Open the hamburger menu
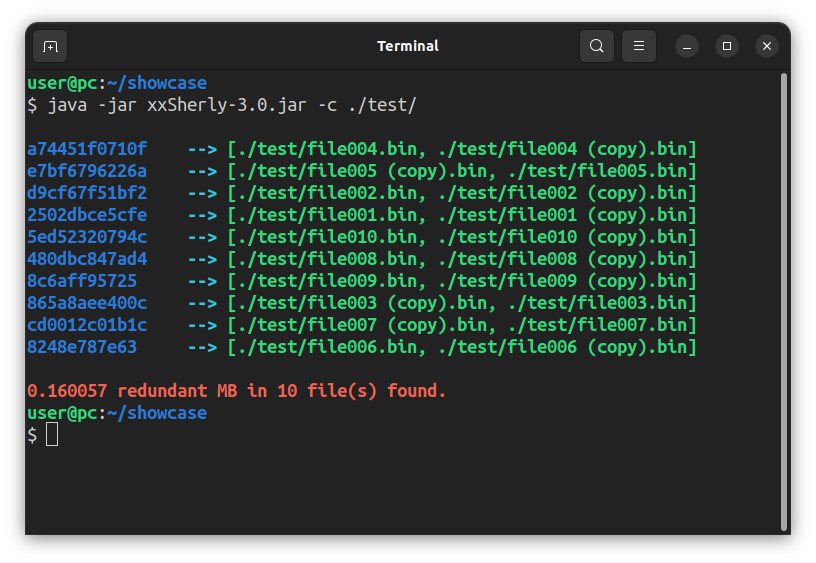Viewport: 816px width, 563px height. pyautogui.click(x=639, y=46)
